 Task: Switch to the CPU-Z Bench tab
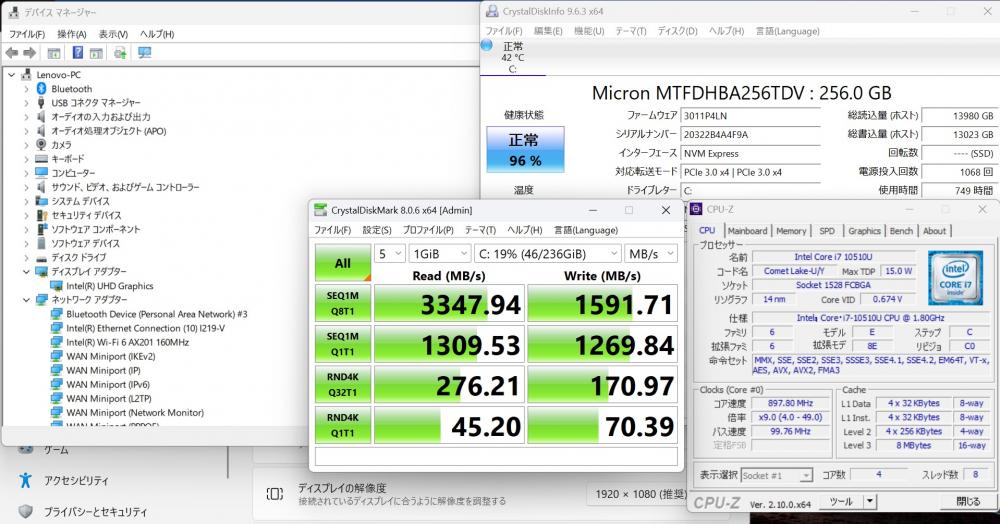tap(901, 231)
